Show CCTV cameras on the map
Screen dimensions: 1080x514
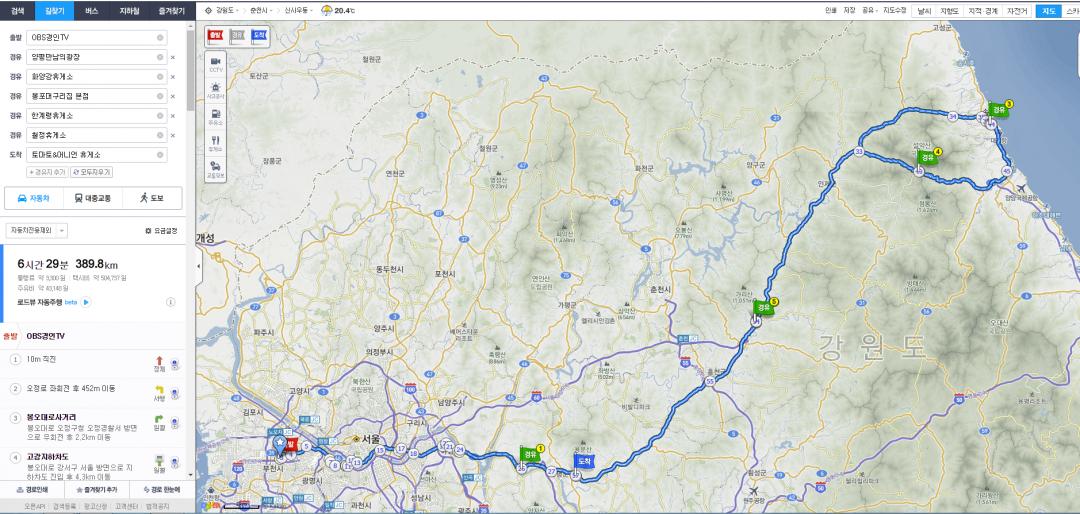coord(216,65)
